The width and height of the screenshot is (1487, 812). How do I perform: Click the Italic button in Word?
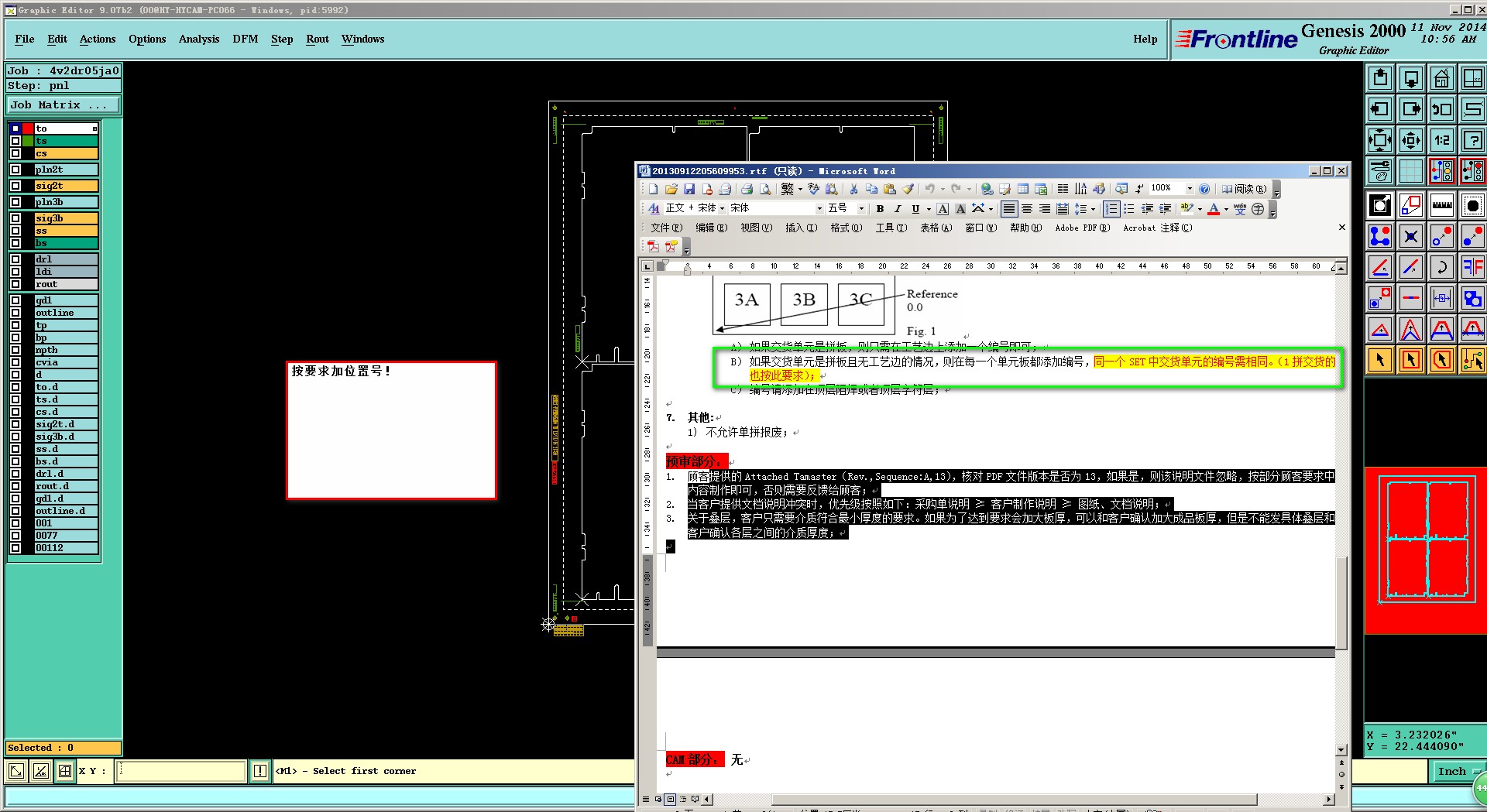pyautogui.click(x=898, y=209)
